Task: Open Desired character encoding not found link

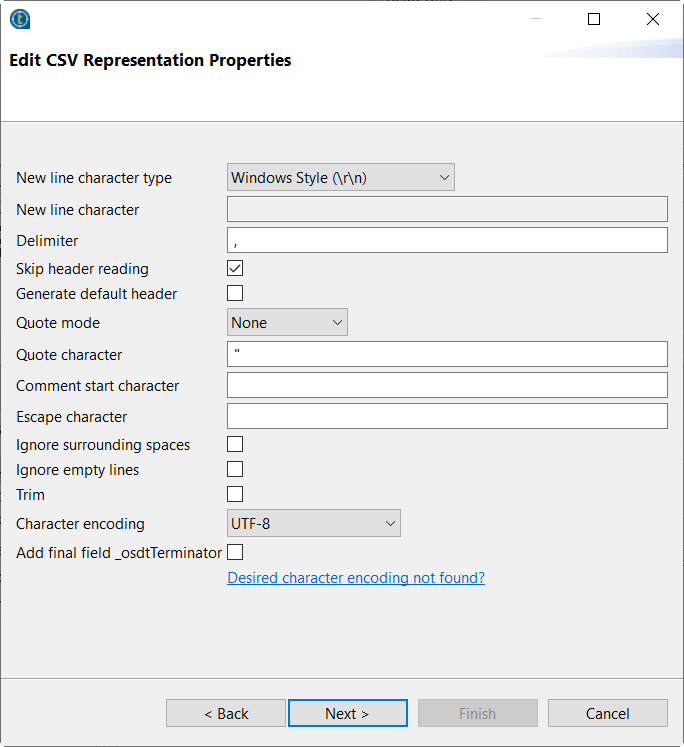Action: pos(356,578)
